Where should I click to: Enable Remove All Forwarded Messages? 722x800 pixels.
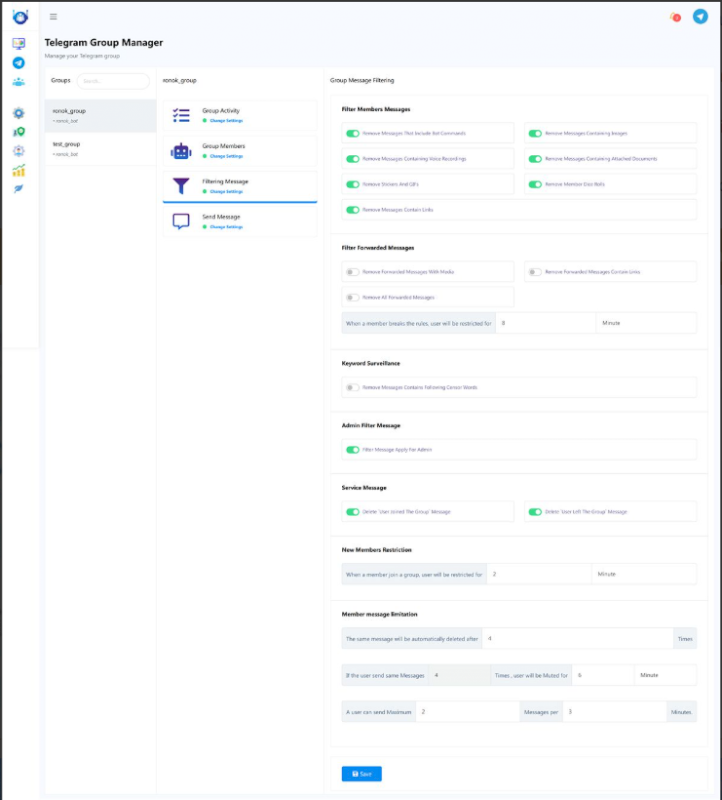353,297
